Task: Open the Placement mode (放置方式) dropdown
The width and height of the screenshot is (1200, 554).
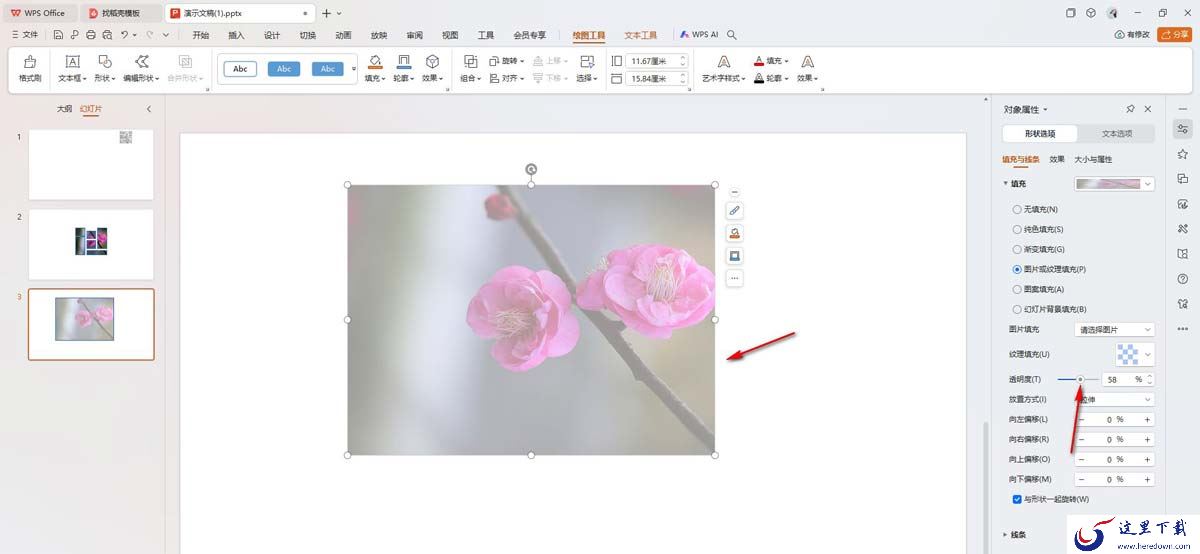Action: click(x=1115, y=400)
